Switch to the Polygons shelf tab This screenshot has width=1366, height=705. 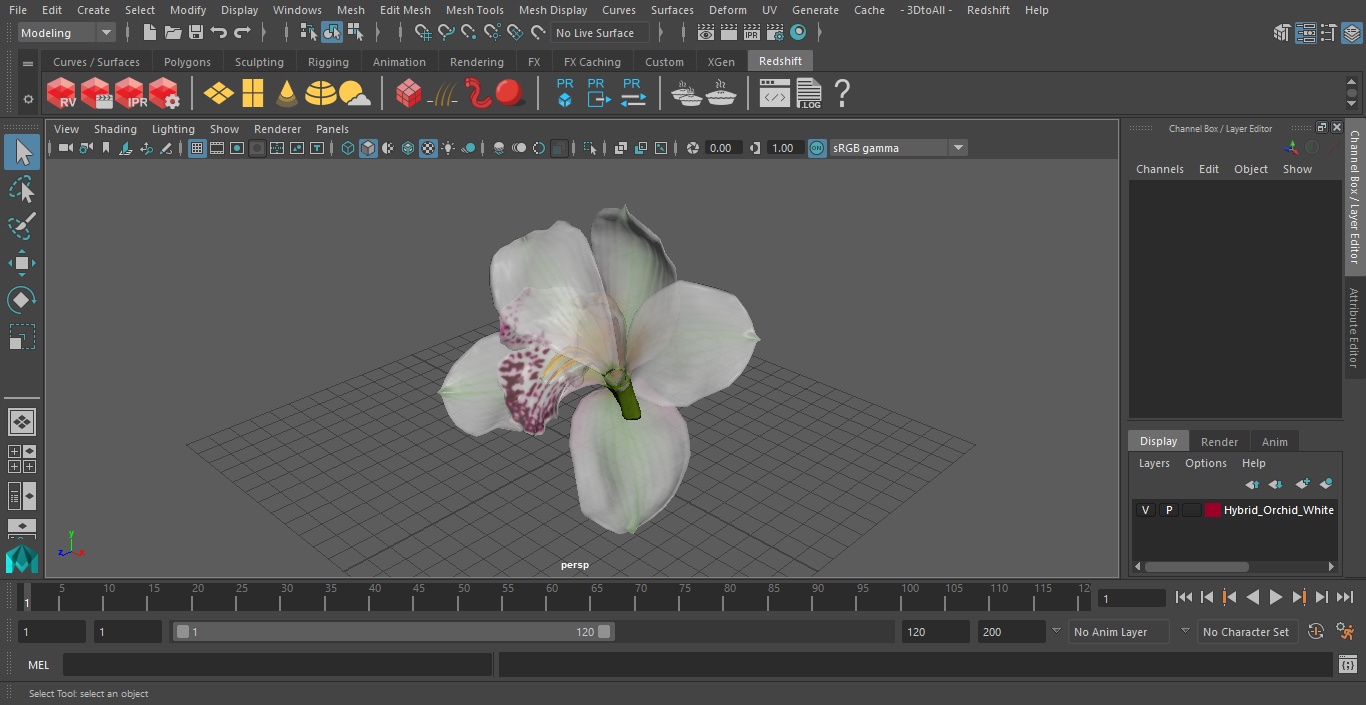pyautogui.click(x=187, y=62)
